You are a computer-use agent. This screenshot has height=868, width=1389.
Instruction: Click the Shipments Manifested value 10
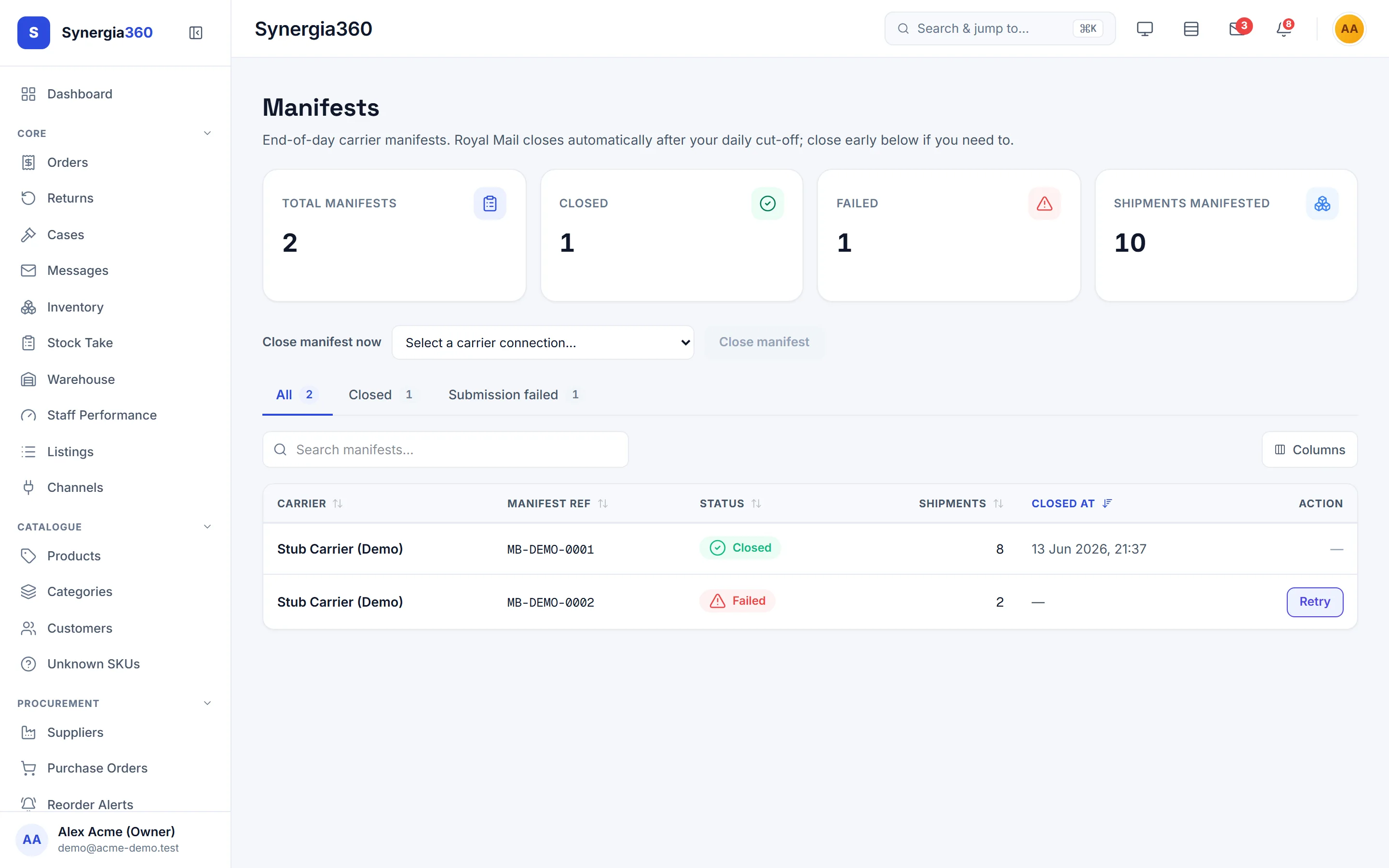[1130, 243]
